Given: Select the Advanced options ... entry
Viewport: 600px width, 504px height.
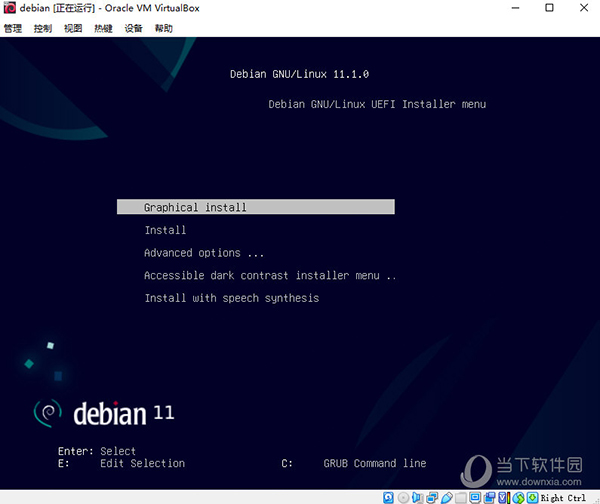Looking at the screenshot, I should [204, 253].
